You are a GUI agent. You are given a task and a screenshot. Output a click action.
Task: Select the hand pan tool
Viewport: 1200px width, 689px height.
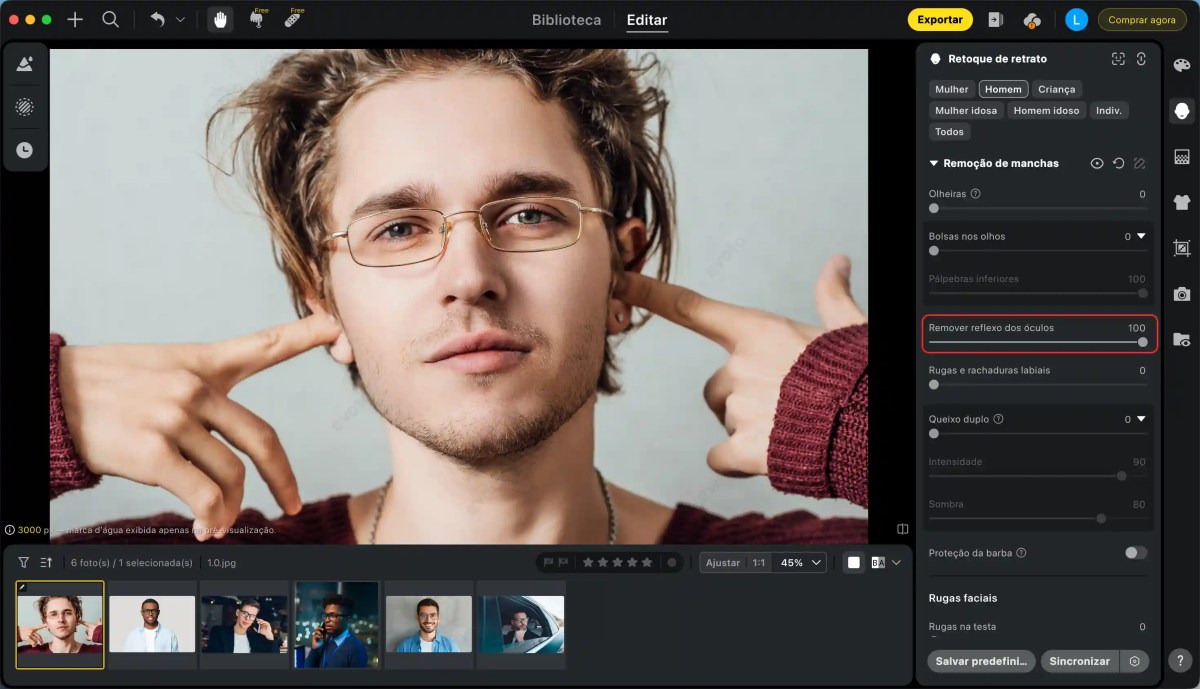pyautogui.click(x=220, y=20)
